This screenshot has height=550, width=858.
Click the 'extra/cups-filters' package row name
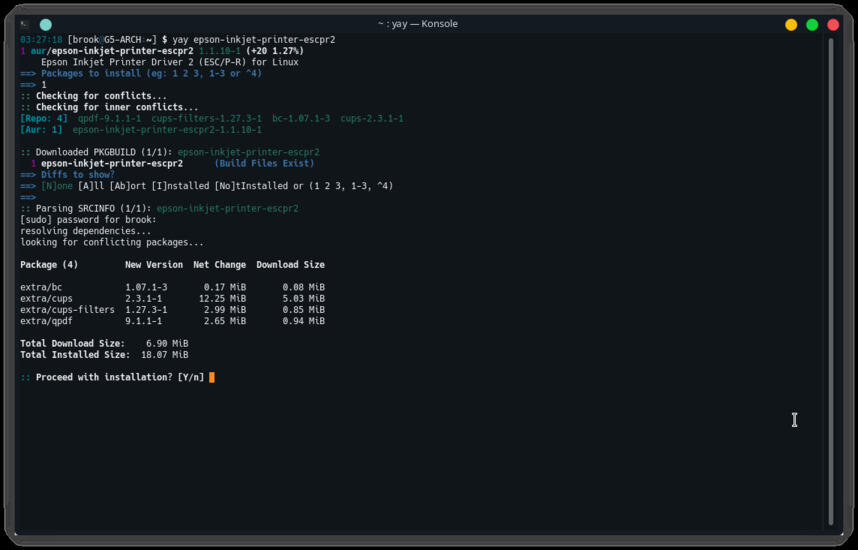point(67,310)
